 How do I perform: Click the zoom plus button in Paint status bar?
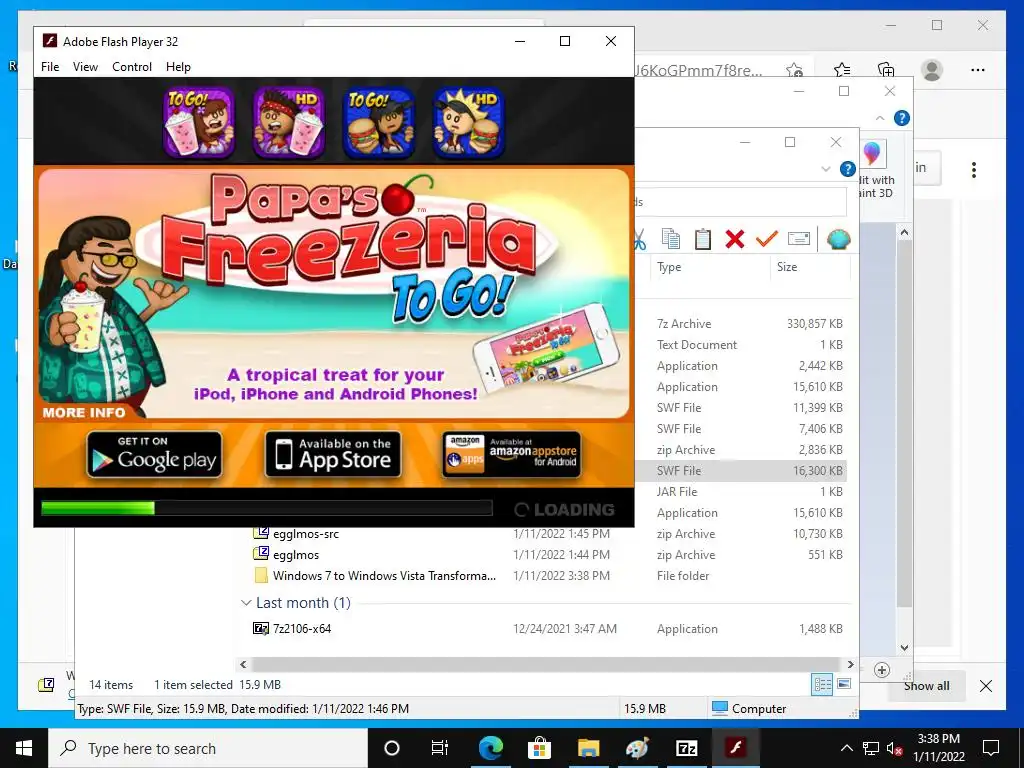882,670
